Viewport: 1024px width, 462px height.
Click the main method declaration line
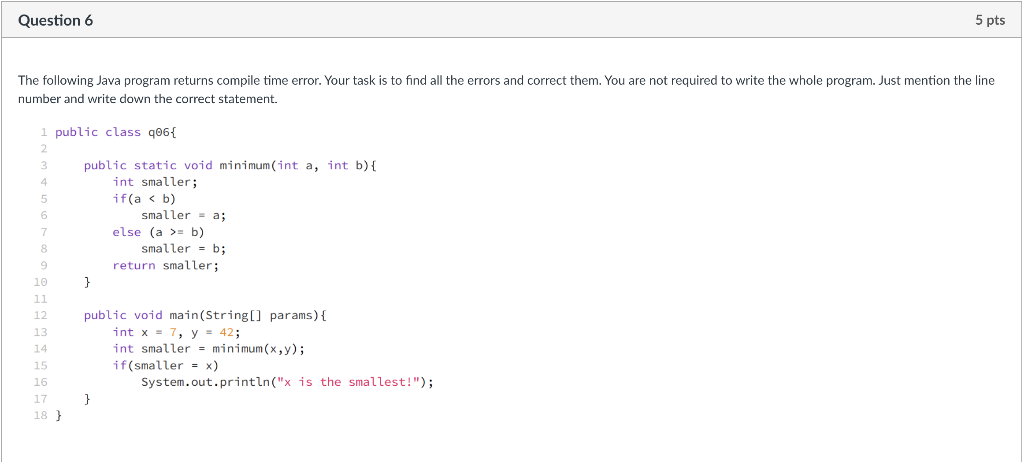coord(205,316)
